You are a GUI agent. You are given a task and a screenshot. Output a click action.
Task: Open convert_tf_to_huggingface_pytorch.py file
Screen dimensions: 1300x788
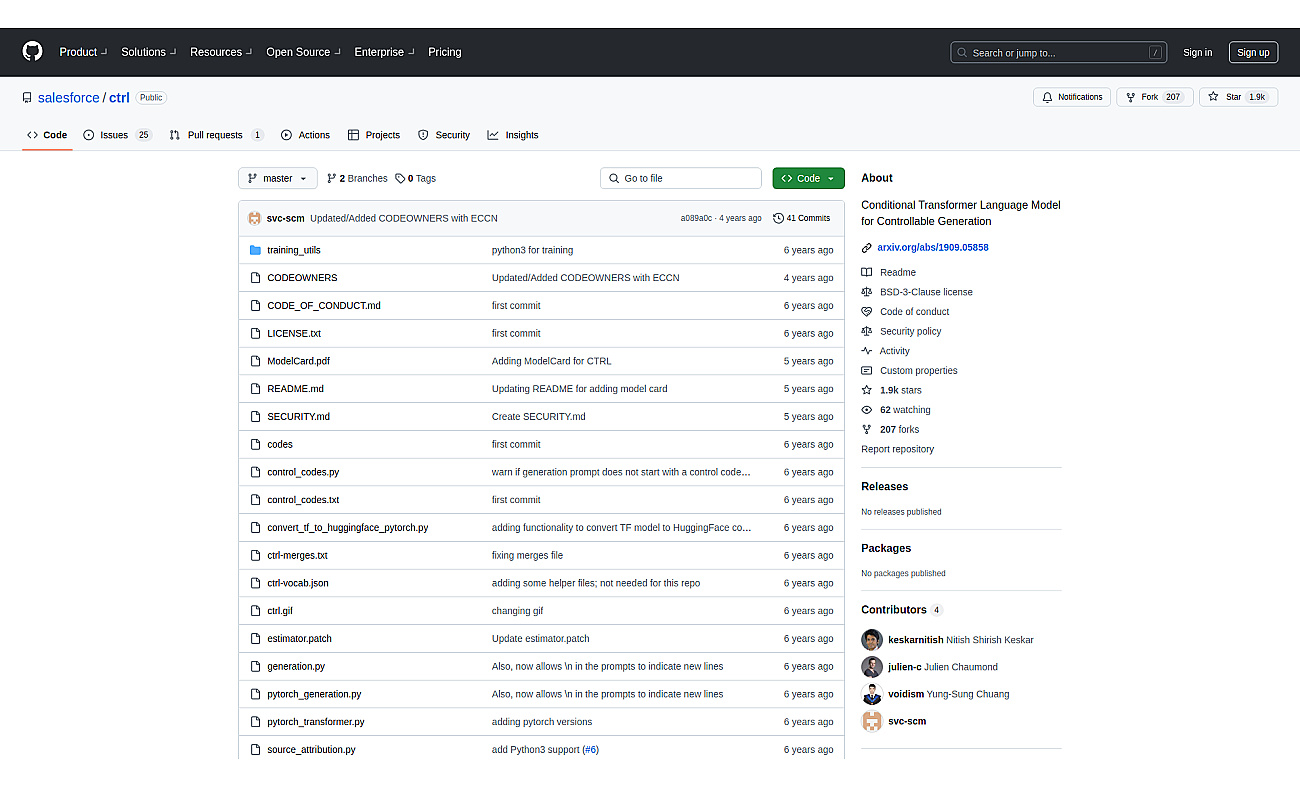point(347,527)
